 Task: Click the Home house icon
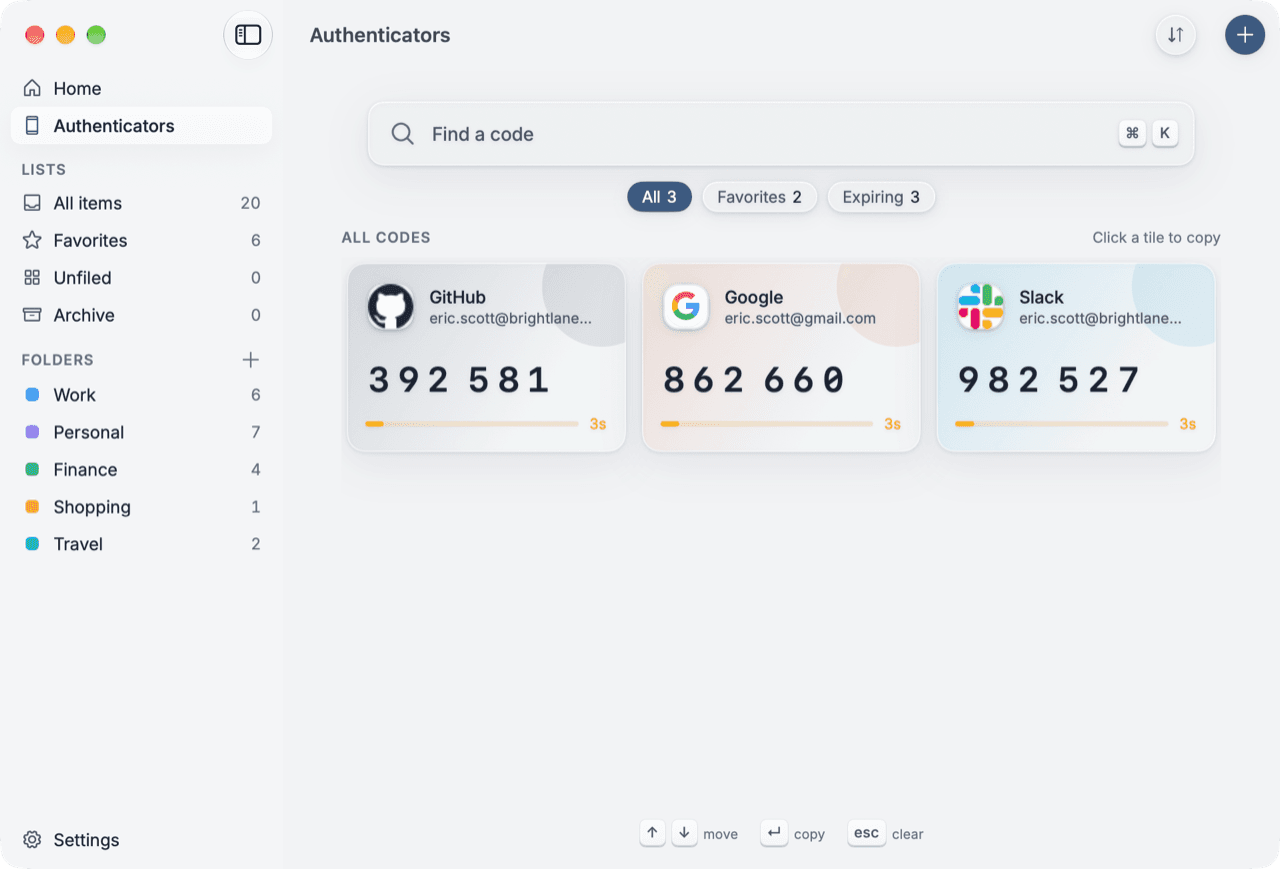(x=32, y=88)
